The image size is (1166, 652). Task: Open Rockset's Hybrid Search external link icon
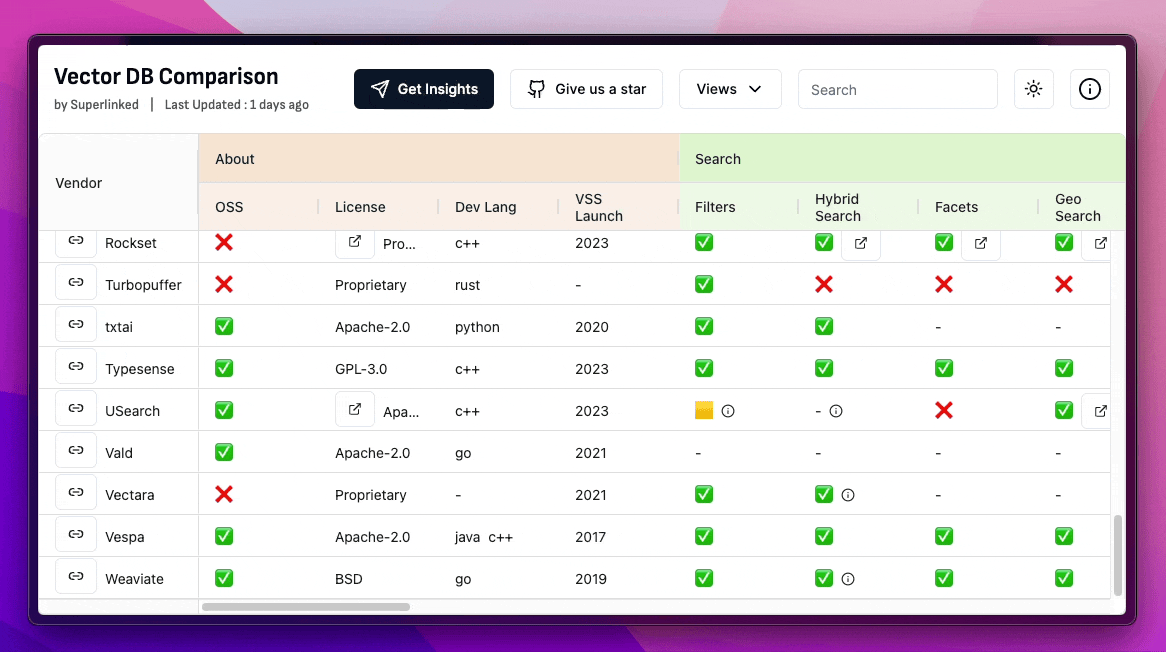tap(860, 243)
